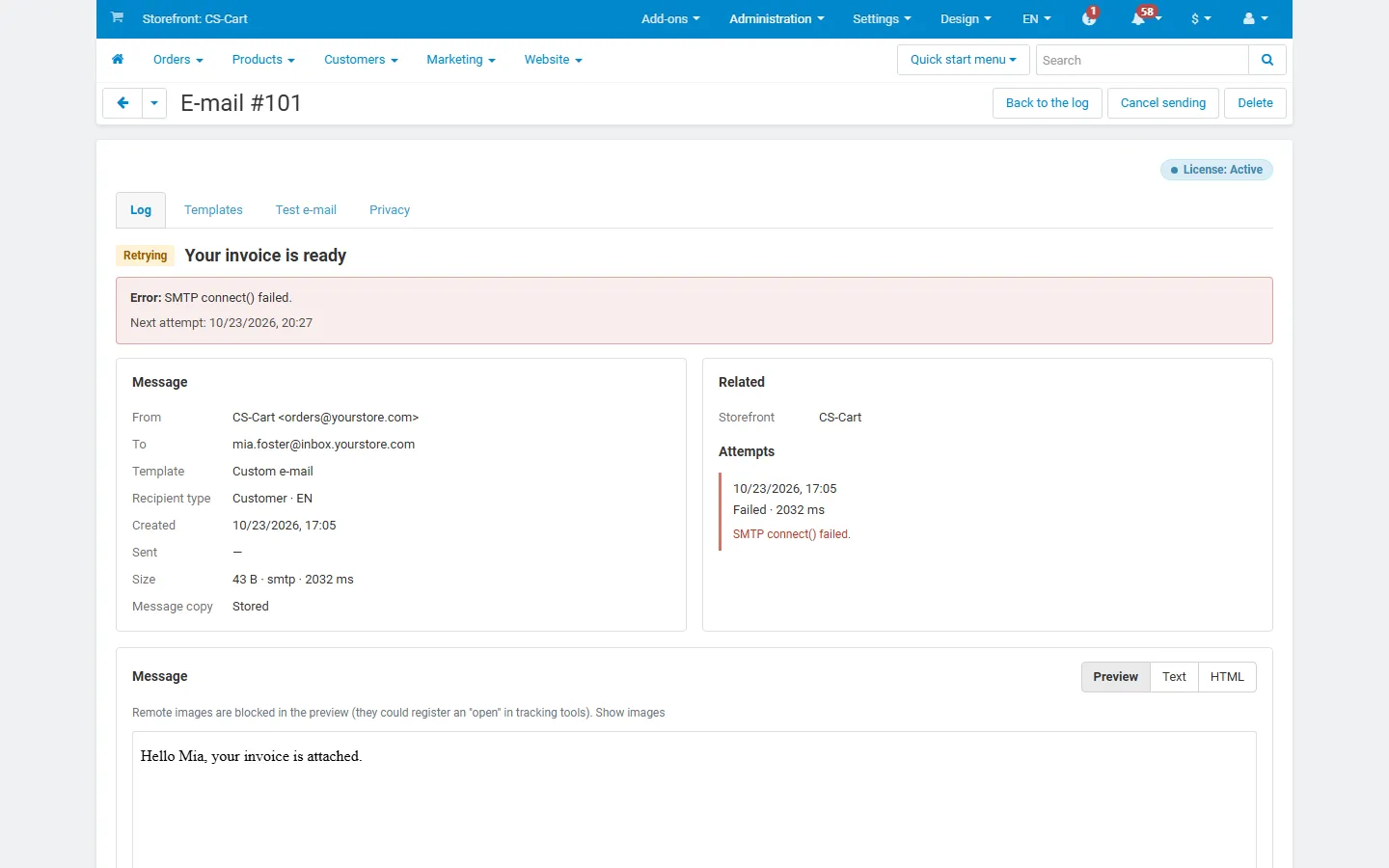Open the icon with badge 1

1090,18
